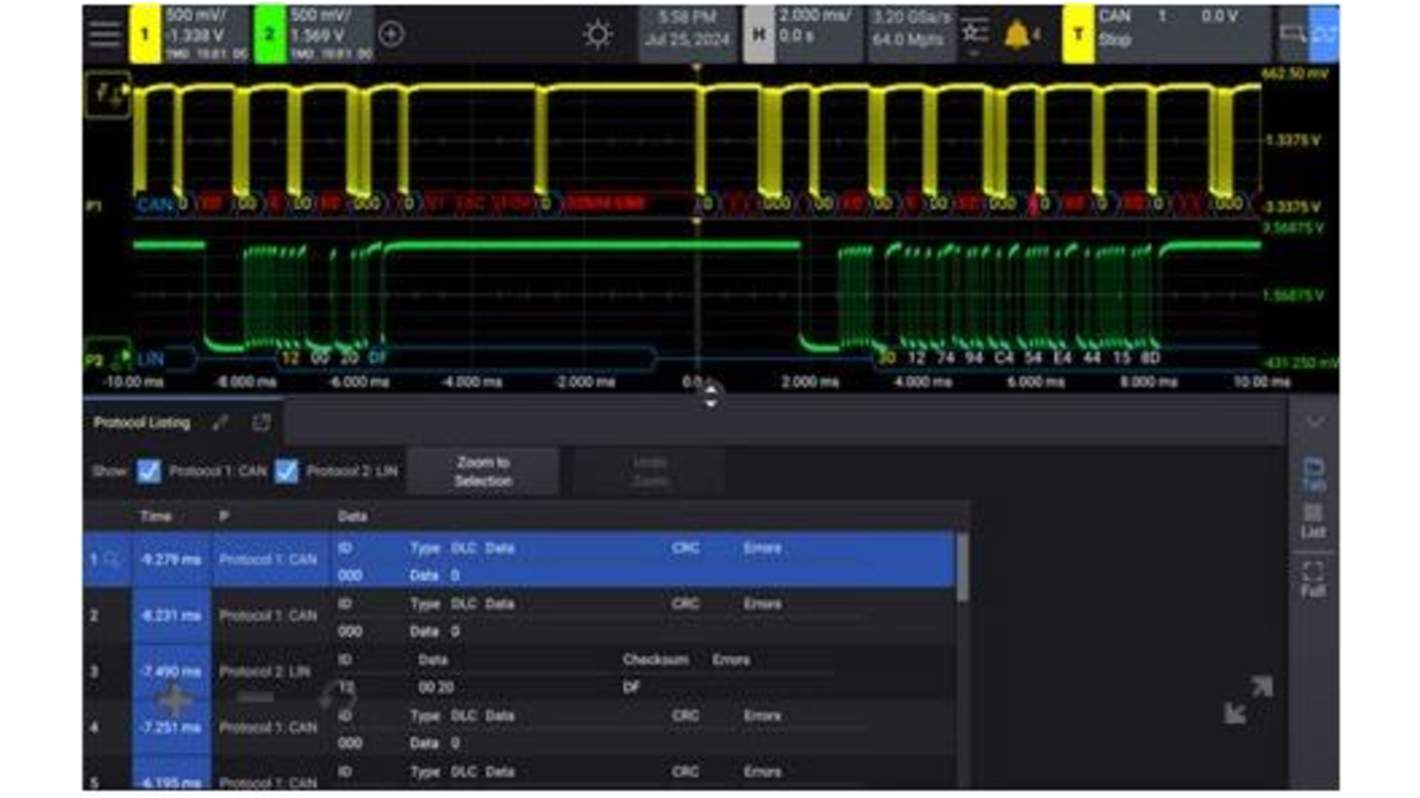Click the Zoom to Selection button
The width and height of the screenshot is (1420, 798).
coord(483,471)
